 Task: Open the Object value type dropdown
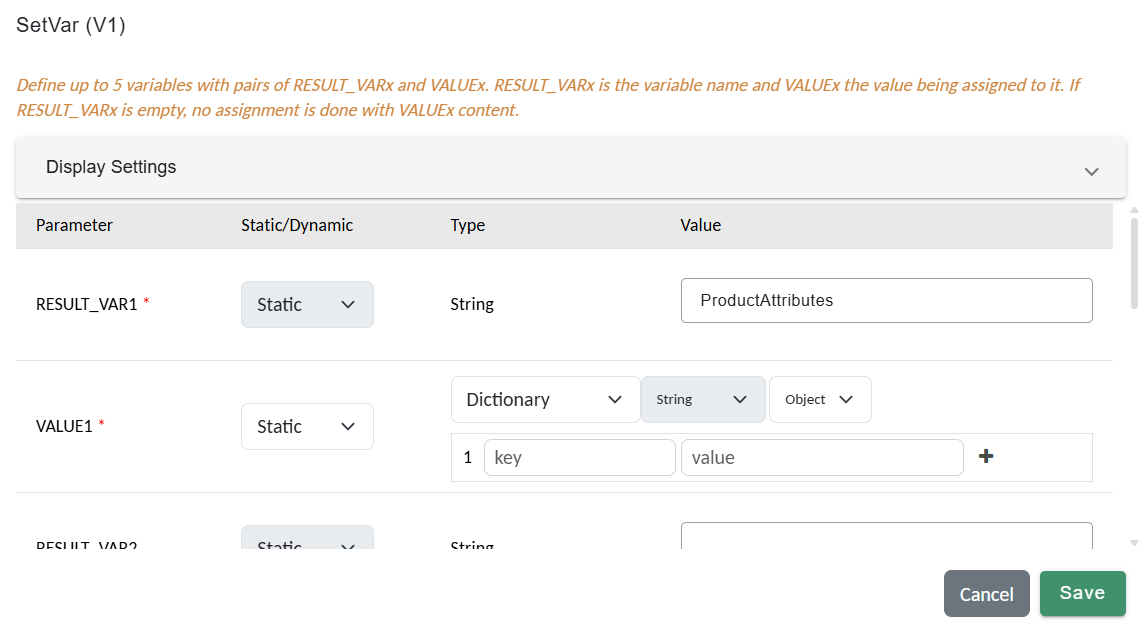819,399
